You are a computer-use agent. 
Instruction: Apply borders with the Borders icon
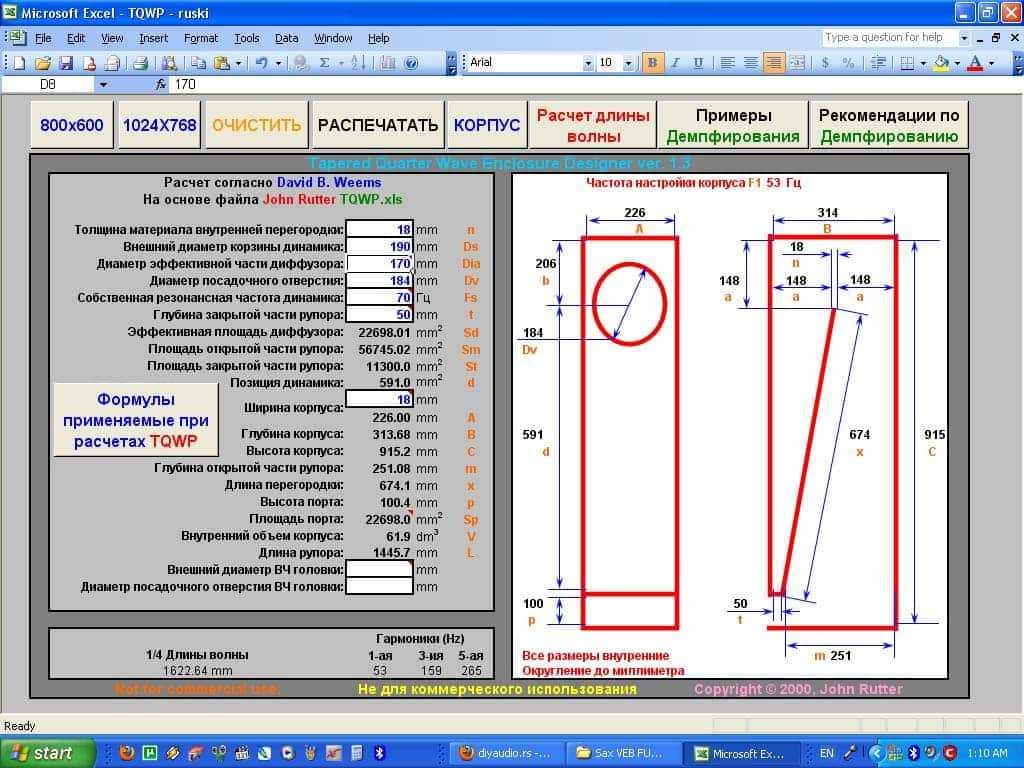906,63
